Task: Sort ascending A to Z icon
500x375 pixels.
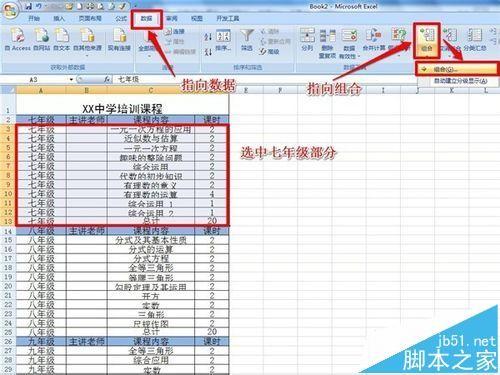Action: tap(208, 36)
